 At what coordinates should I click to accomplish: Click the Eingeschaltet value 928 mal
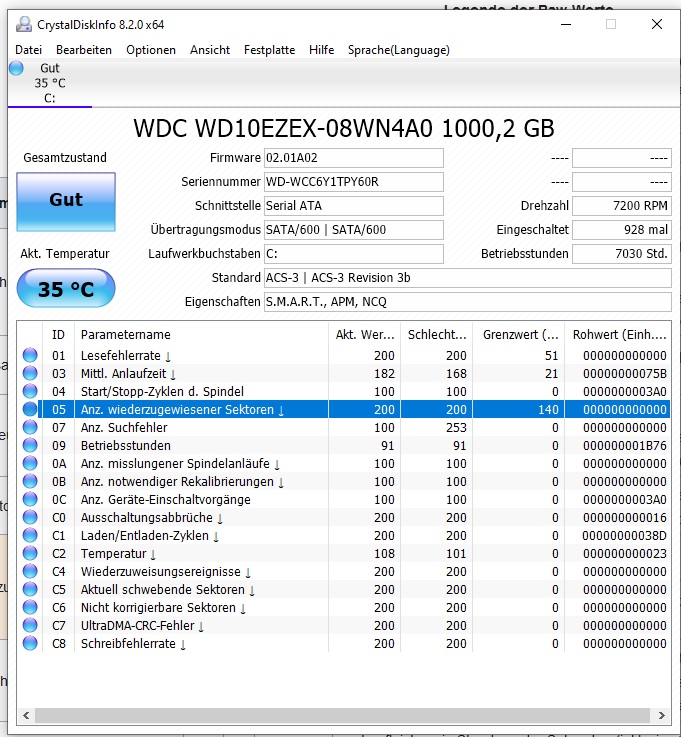point(622,230)
